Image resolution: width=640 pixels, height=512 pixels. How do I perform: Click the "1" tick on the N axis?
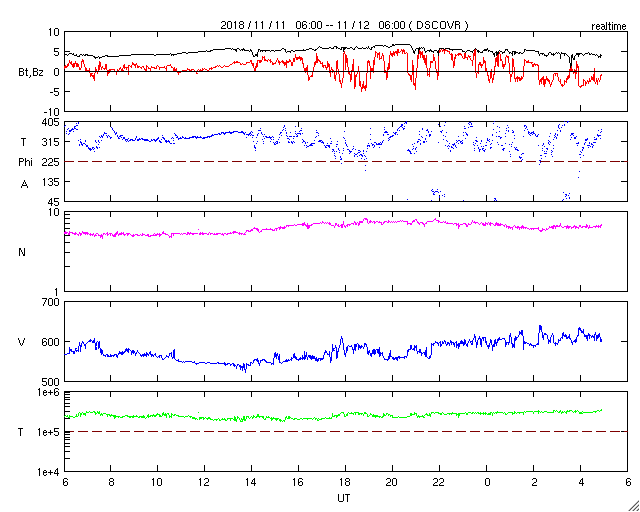tap(57, 292)
